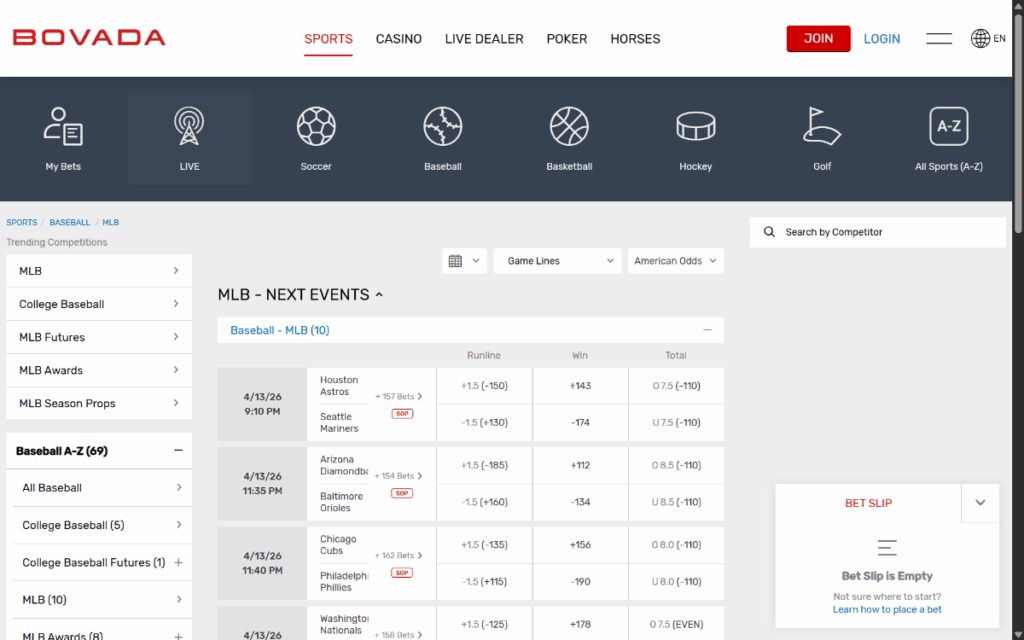Click BASEBALL breadcrumb link
Viewport: 1024px width, 640px height.
70,223
